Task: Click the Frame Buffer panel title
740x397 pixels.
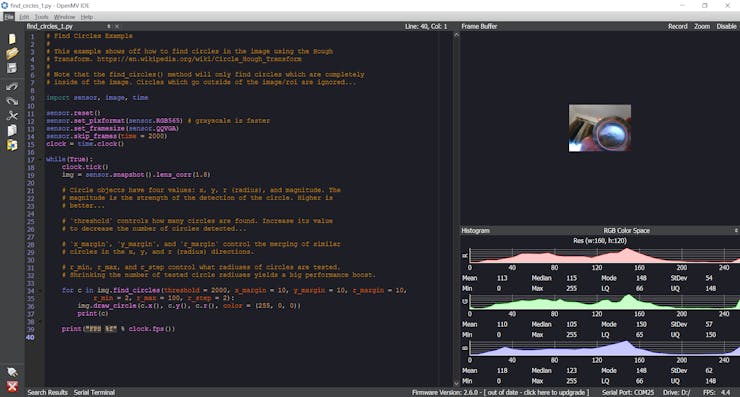Action: click(x=479, y=26)
